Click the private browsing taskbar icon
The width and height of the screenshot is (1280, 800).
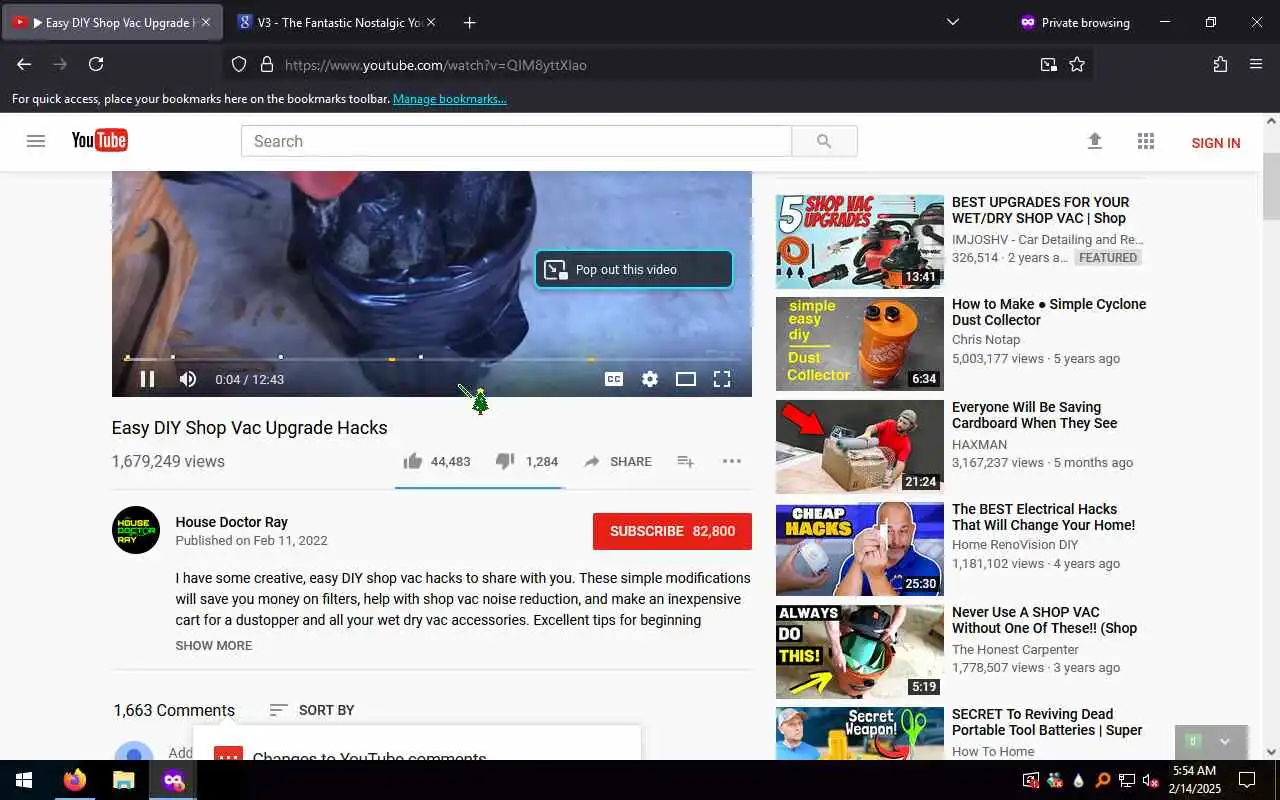pos(174,780)
